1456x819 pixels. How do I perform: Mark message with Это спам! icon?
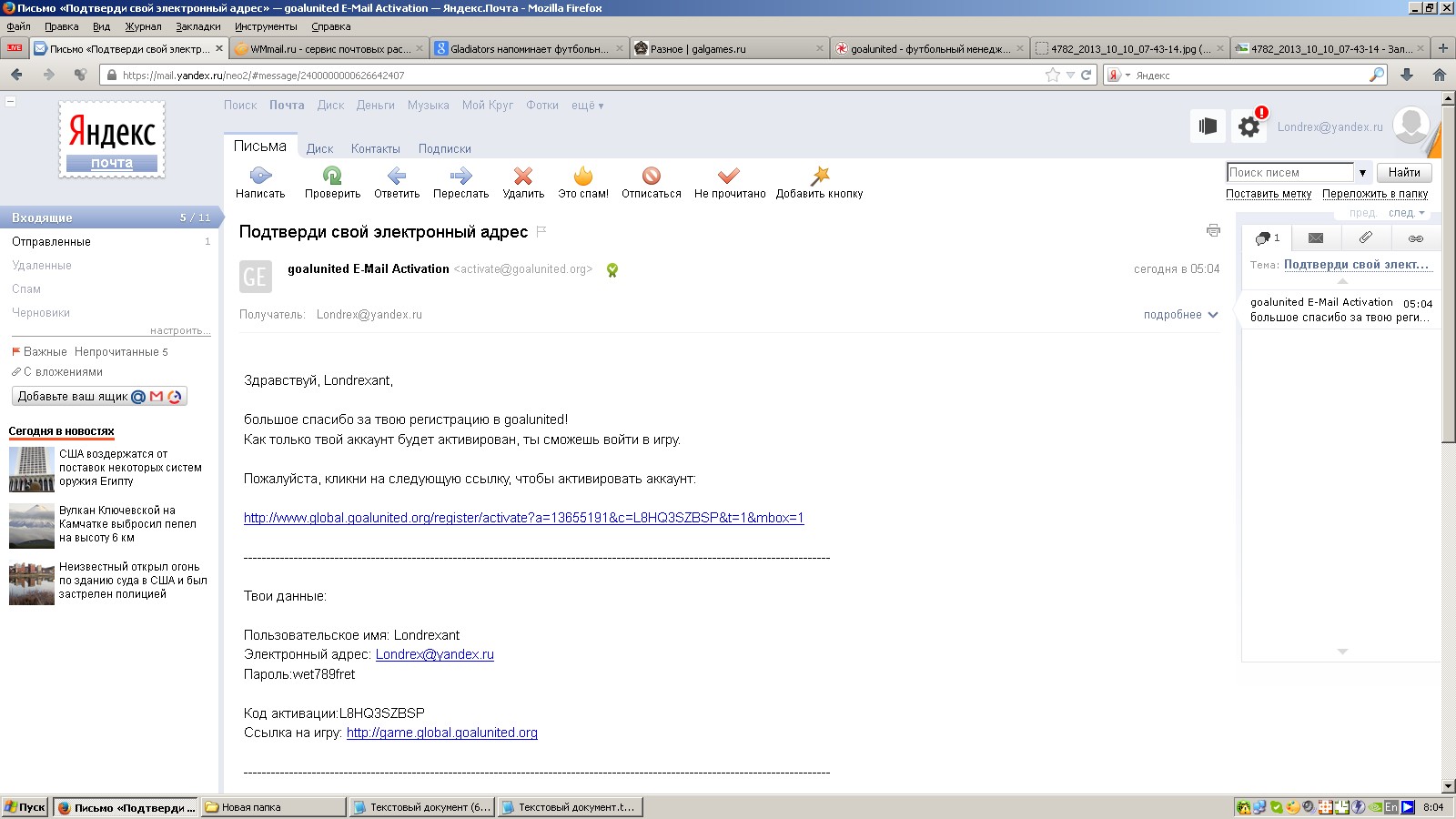click(x=583, y=176)
